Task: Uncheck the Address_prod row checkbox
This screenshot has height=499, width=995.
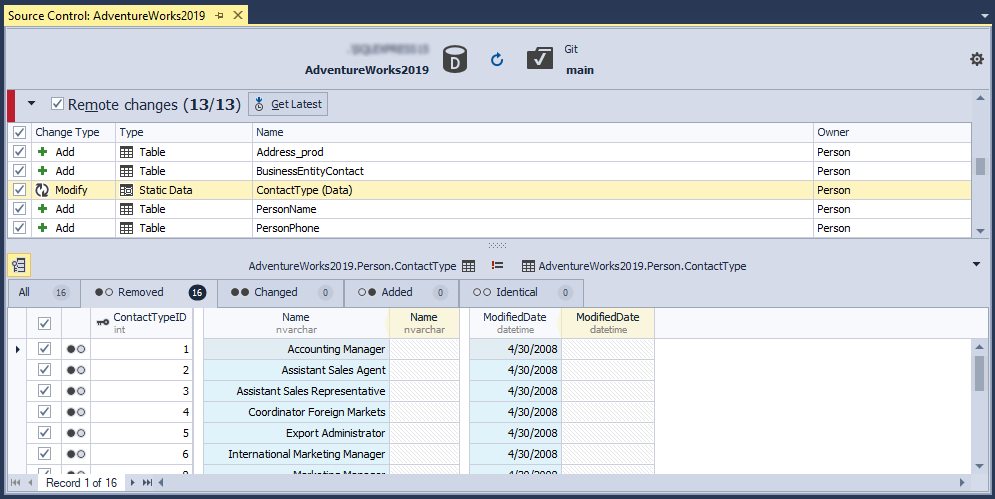Action: click(x=19, y=152)
